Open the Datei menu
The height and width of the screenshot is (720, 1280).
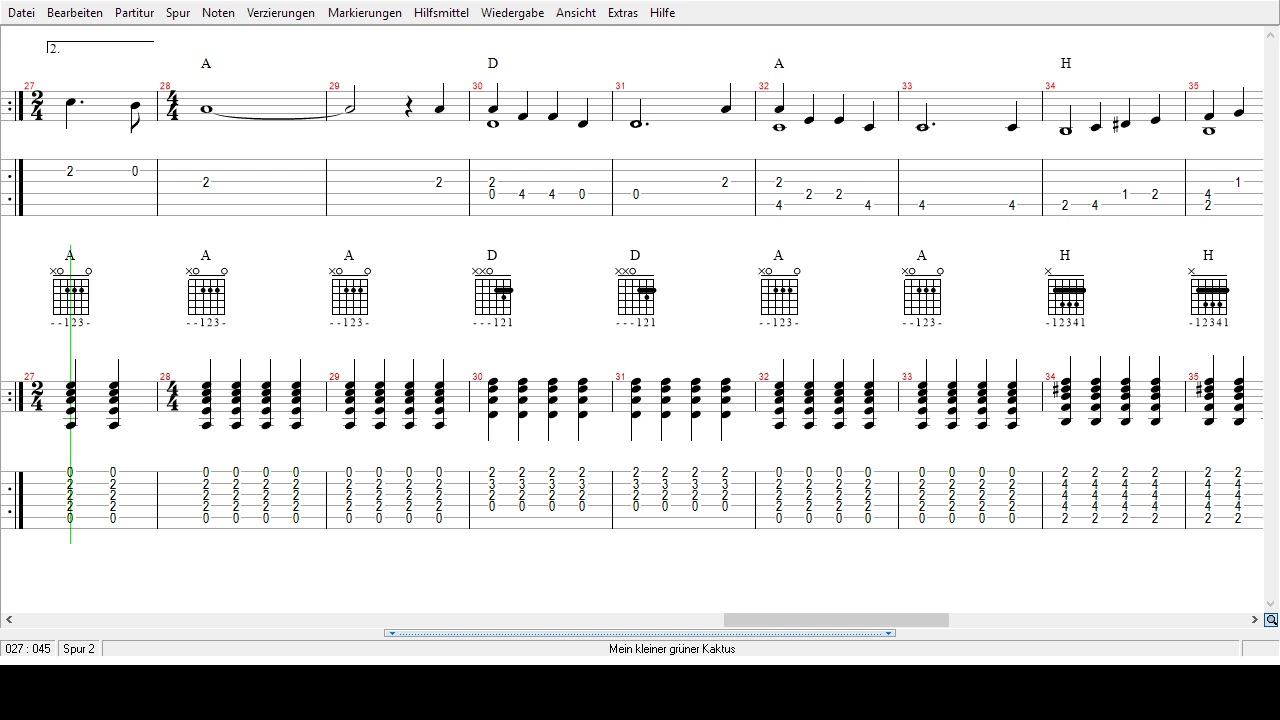pos(21,13)
